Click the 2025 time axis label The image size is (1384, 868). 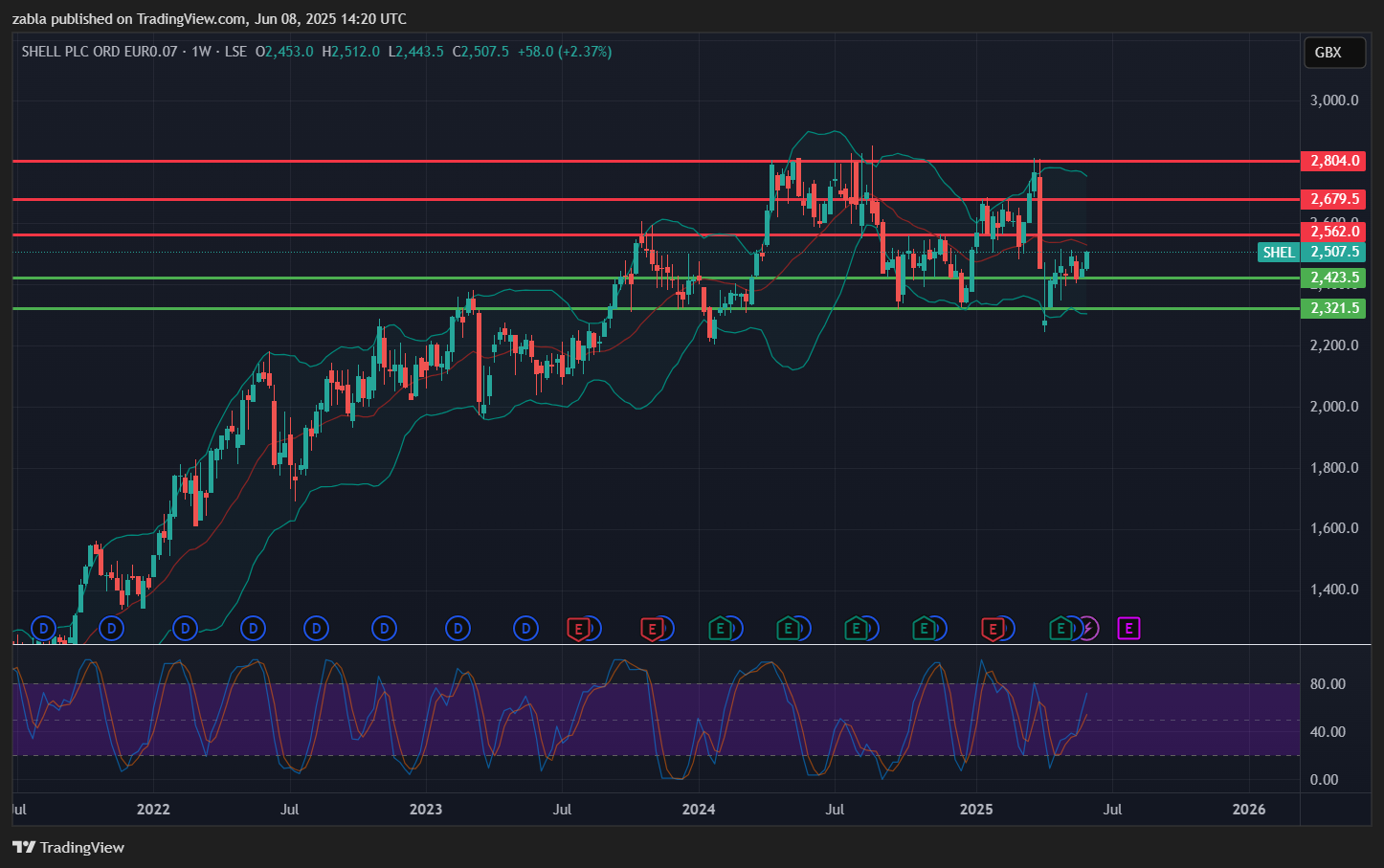click(x=976, y=810)
